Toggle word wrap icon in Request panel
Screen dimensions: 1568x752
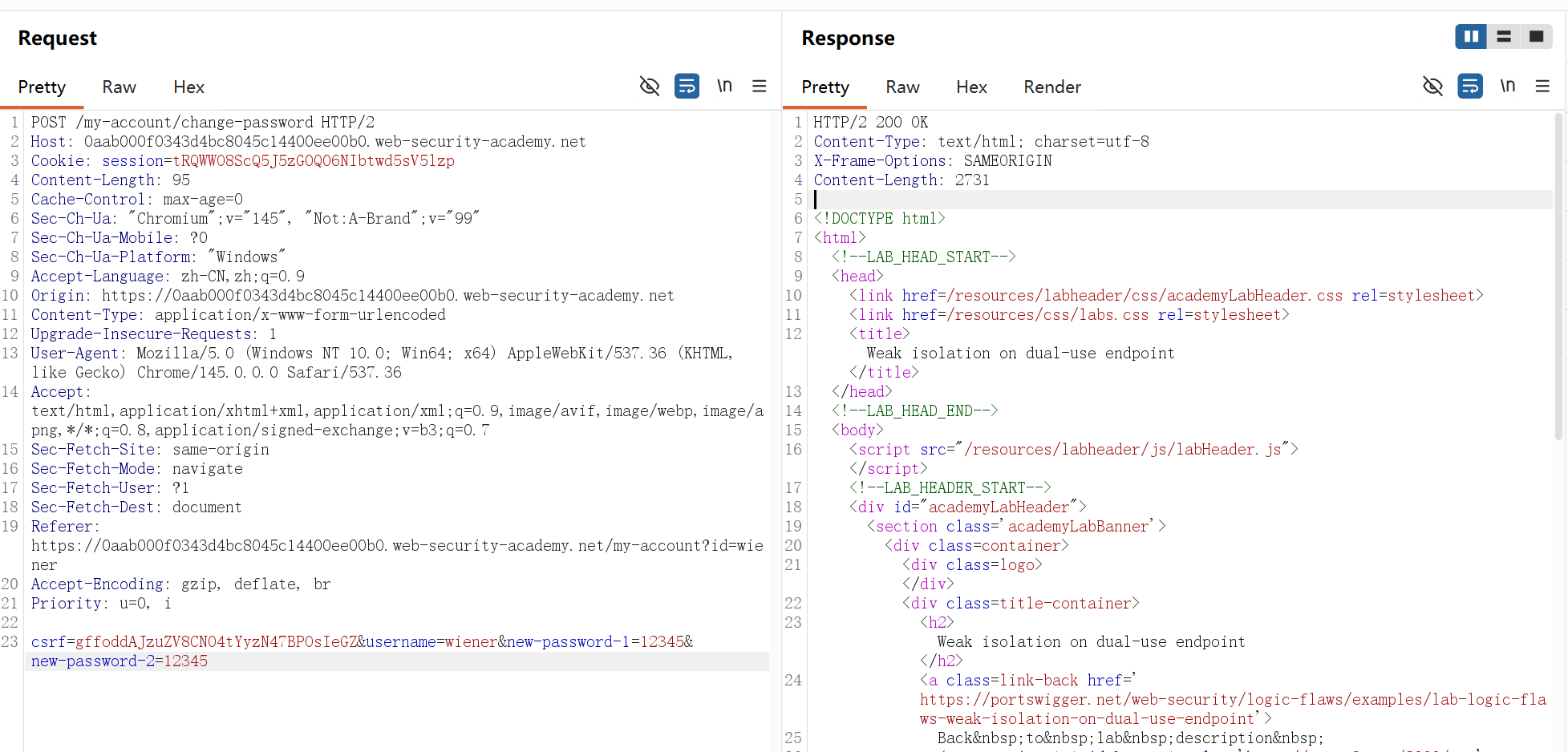(687, 86)
